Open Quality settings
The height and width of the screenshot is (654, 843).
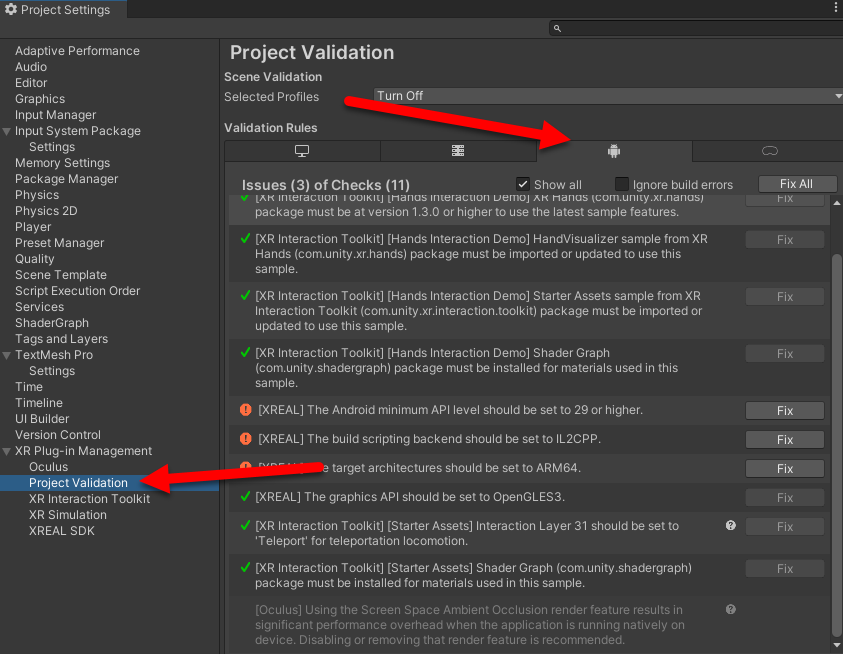(34, 259)
